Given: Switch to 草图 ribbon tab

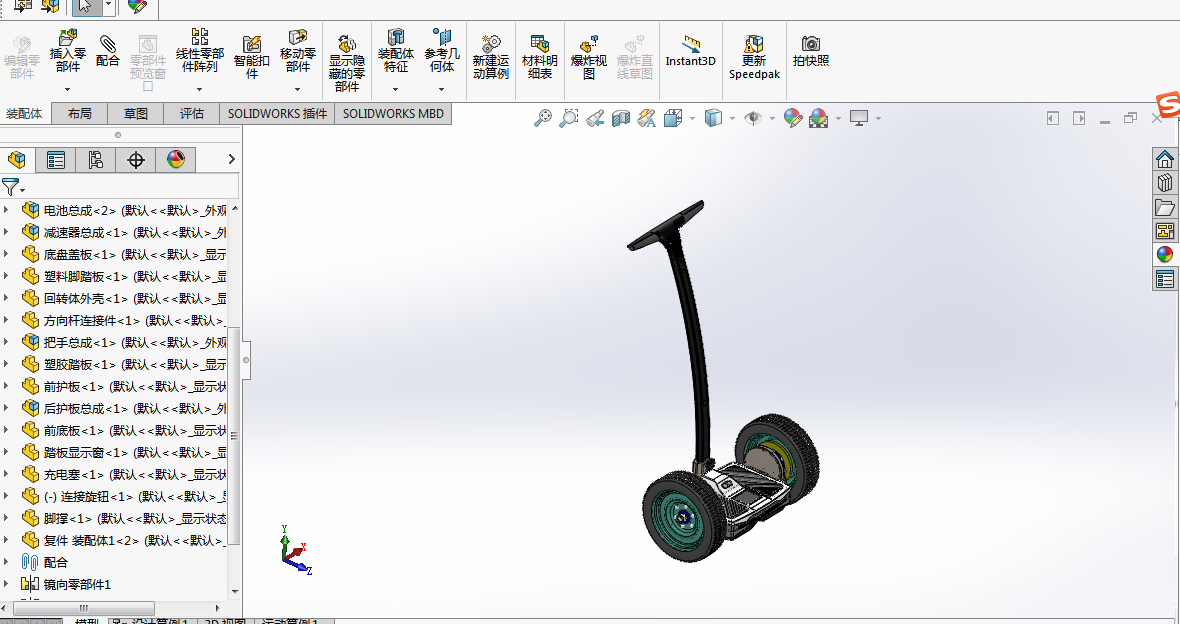Looking at the screenshot, I should click(135, 114).
